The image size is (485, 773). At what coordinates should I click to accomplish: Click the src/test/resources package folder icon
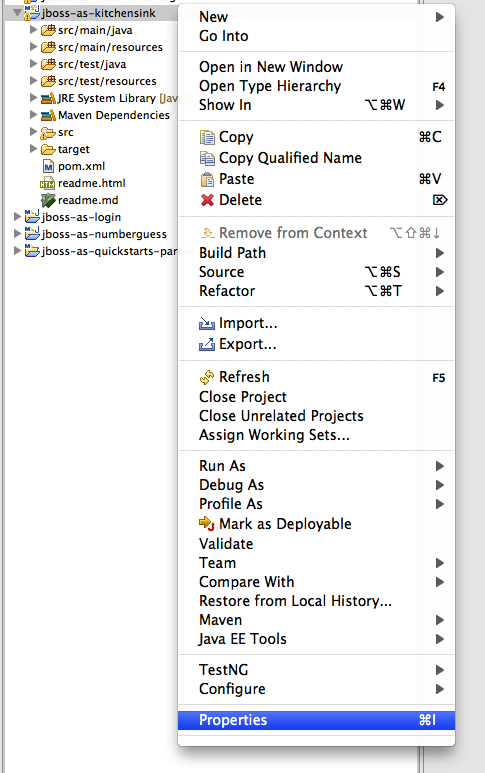click(x=48, y=81)
